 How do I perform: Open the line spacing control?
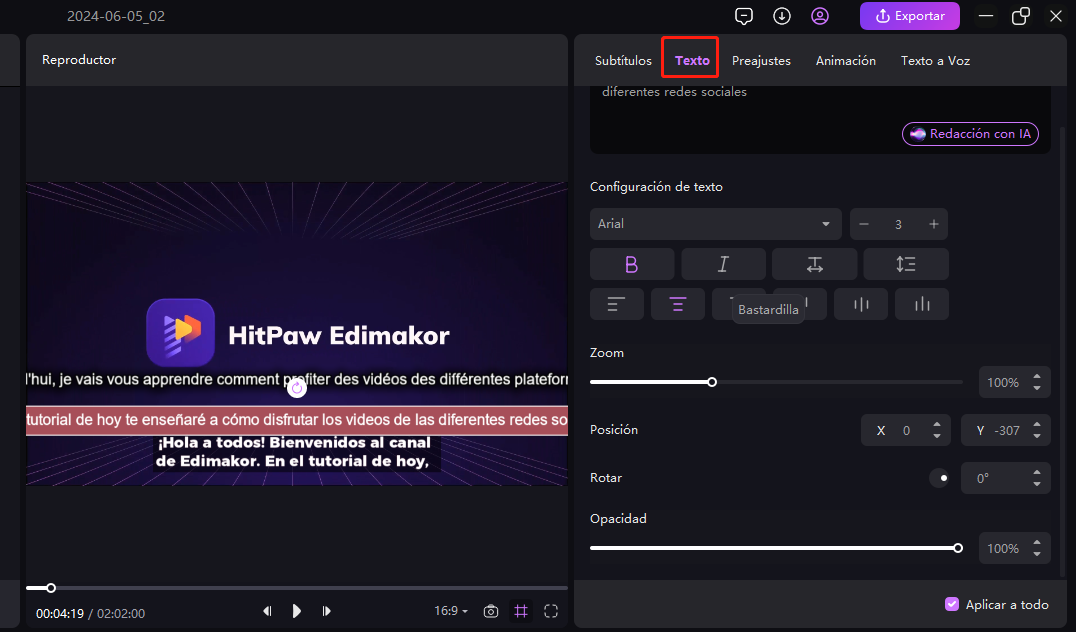[906, 264]
